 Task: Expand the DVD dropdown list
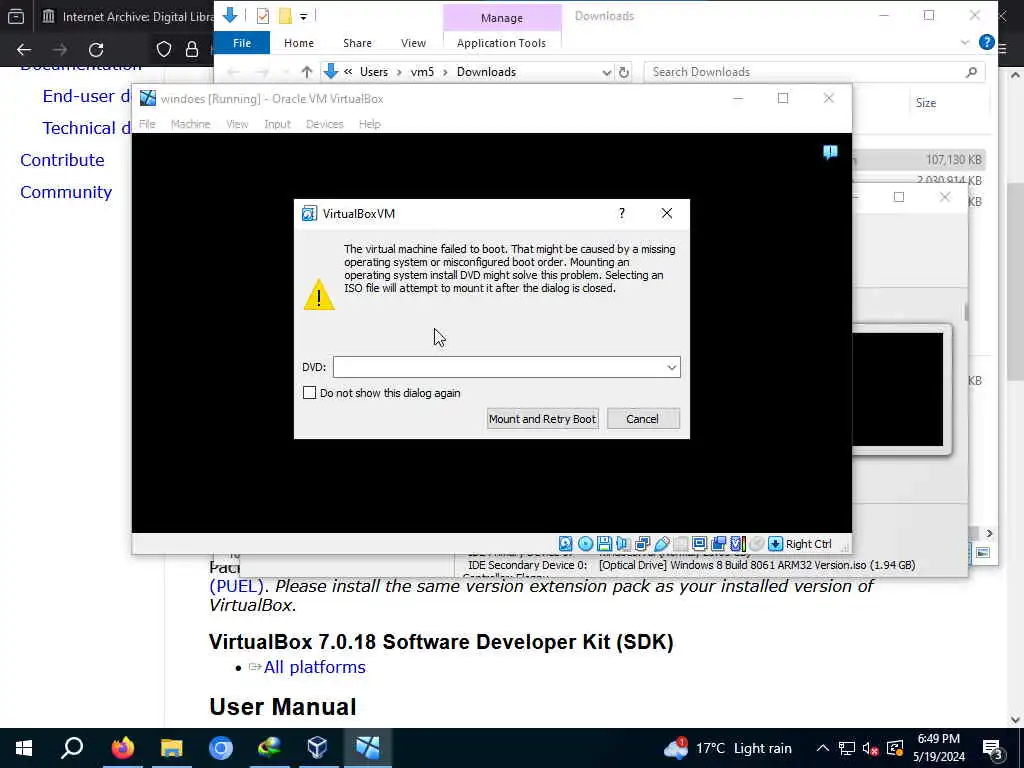[671, 367]
